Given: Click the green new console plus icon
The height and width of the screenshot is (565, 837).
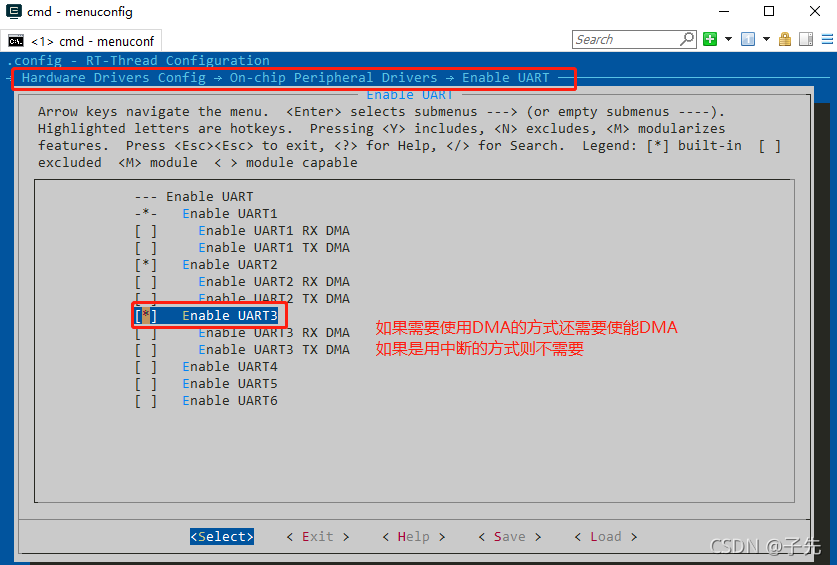Looking at the screenshot, I should 710,39.
